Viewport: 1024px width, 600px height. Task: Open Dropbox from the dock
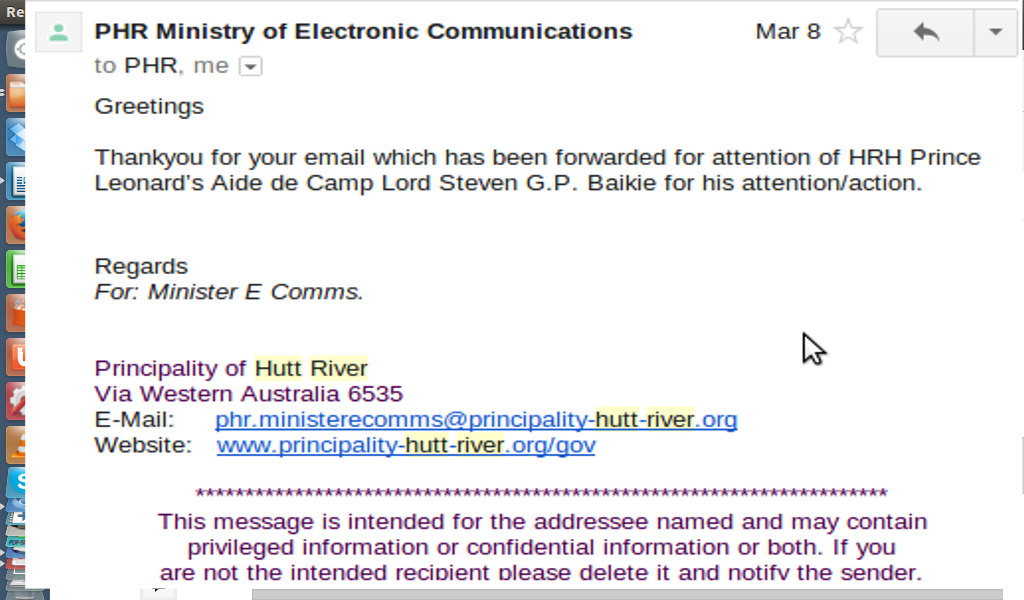tap(14, 137)
